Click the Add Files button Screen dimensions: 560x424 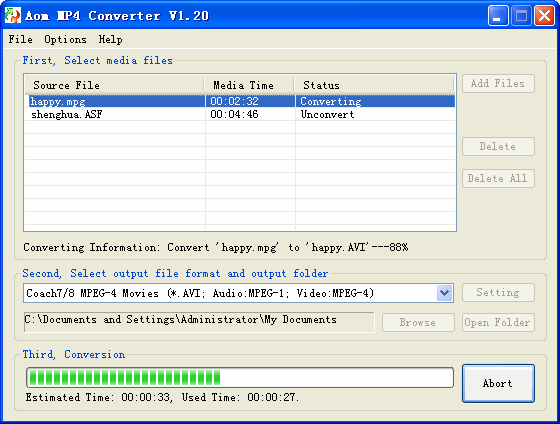498,84
